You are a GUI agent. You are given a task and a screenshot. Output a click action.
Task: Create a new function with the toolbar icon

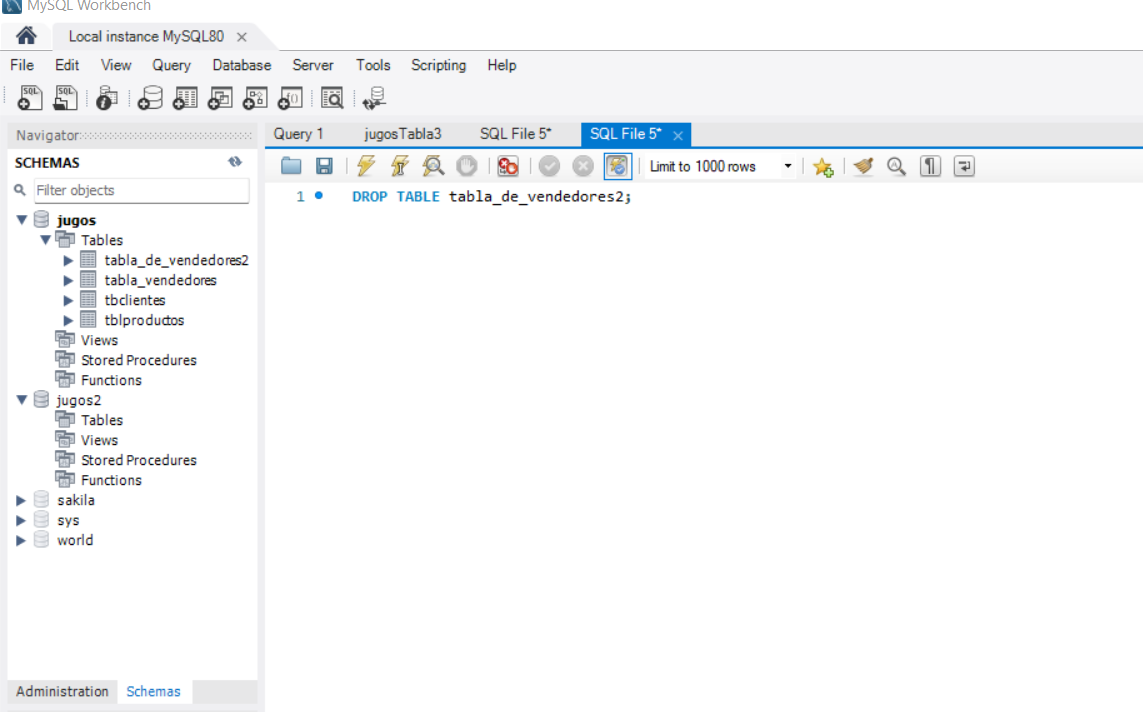point(290,98)
